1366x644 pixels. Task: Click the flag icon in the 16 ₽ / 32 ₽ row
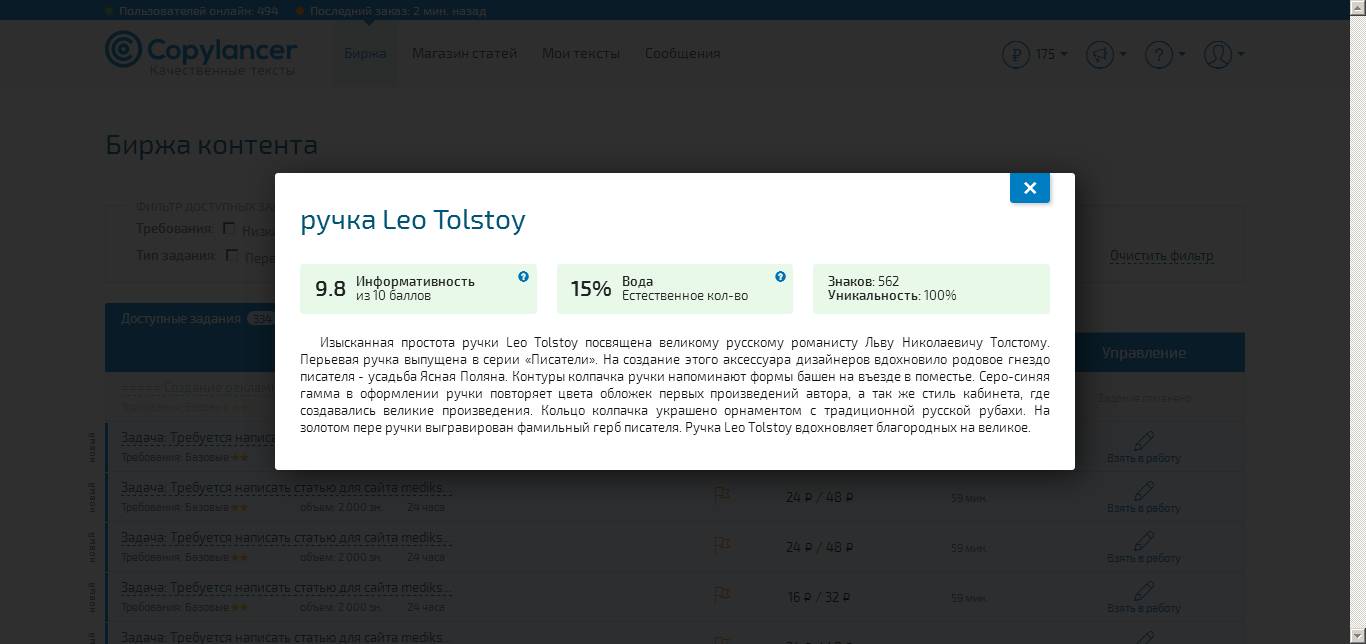tap(722, 595)
